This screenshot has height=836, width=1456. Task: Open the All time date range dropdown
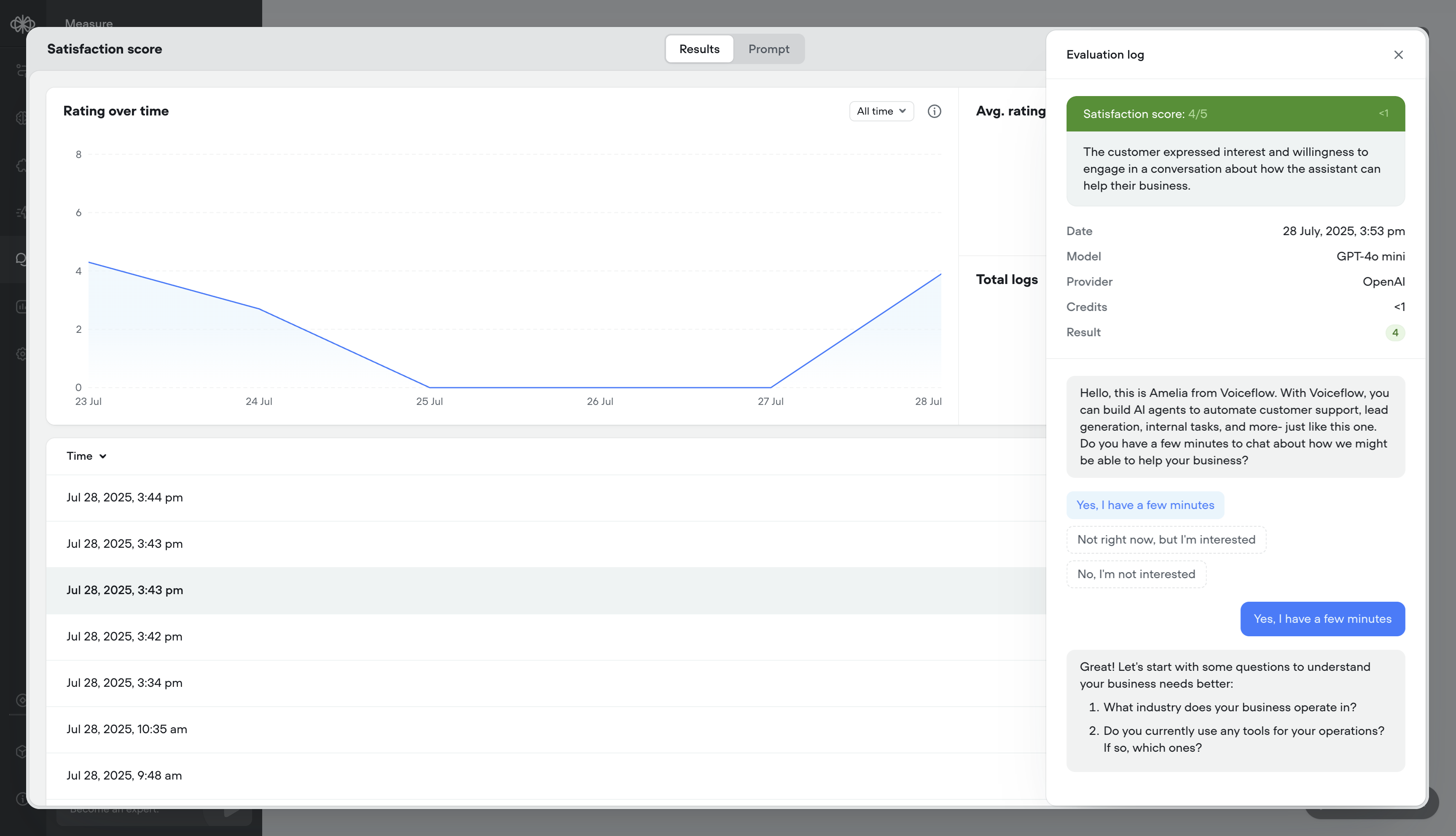coord(881,111)
